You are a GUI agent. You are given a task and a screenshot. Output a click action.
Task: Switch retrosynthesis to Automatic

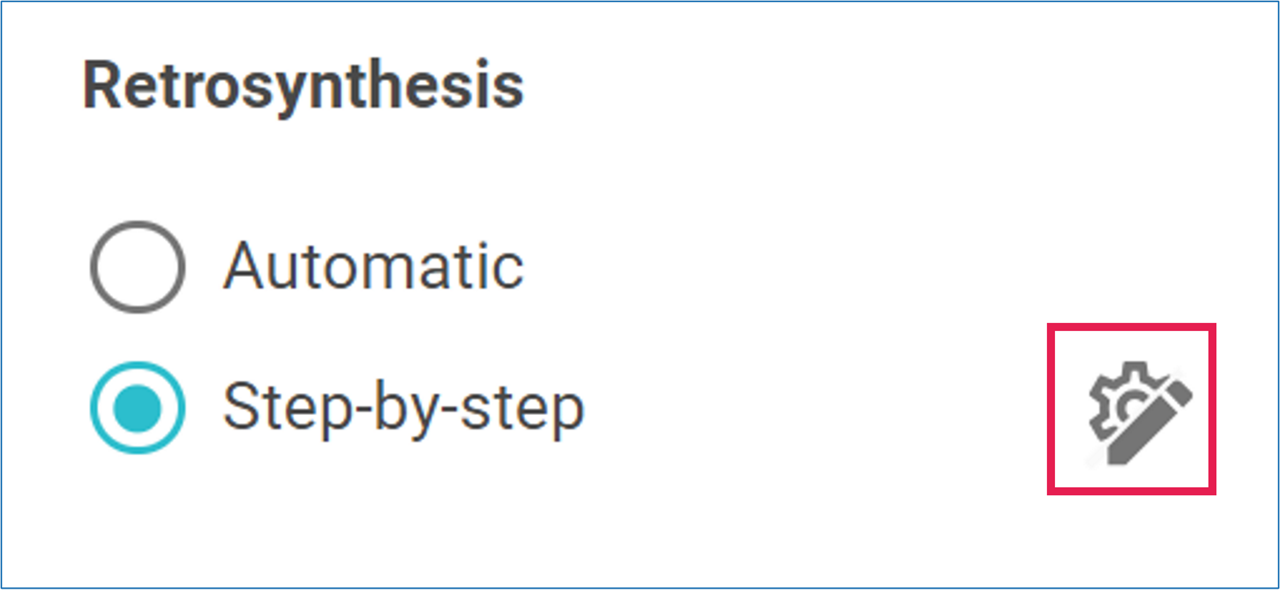(x=137, y=267)
